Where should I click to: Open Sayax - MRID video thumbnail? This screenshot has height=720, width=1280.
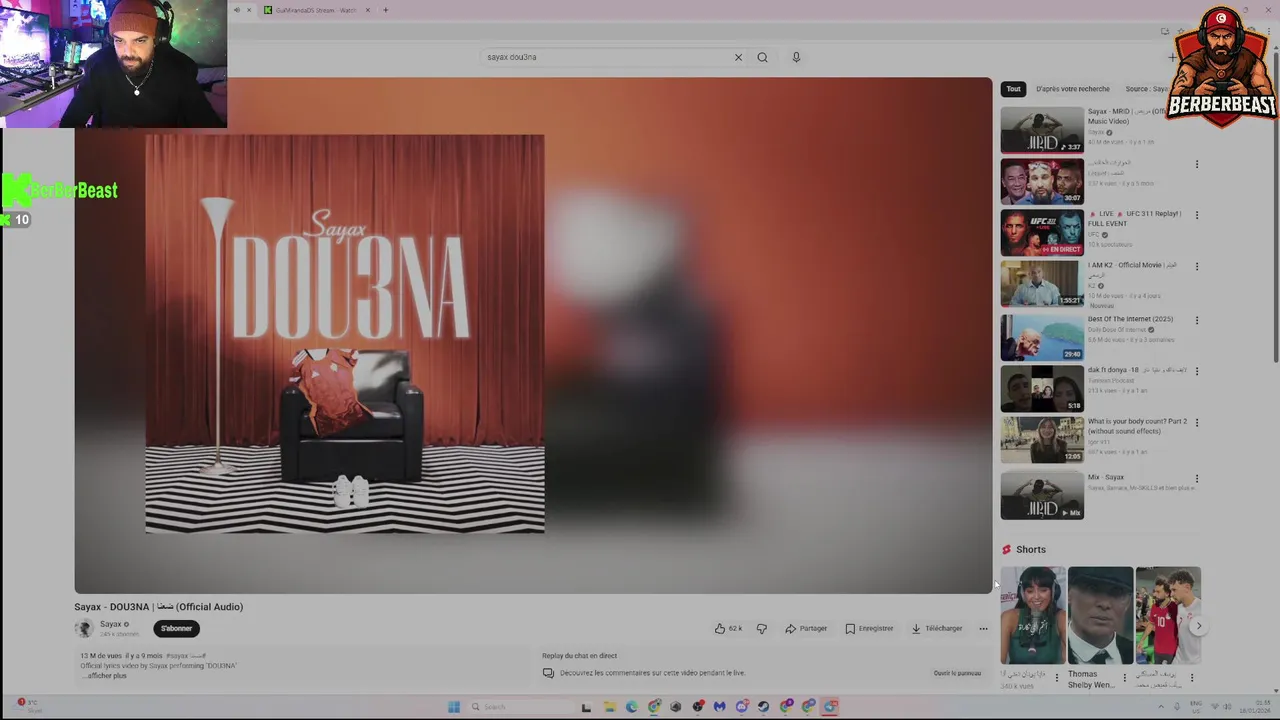tap(1042, 130)
